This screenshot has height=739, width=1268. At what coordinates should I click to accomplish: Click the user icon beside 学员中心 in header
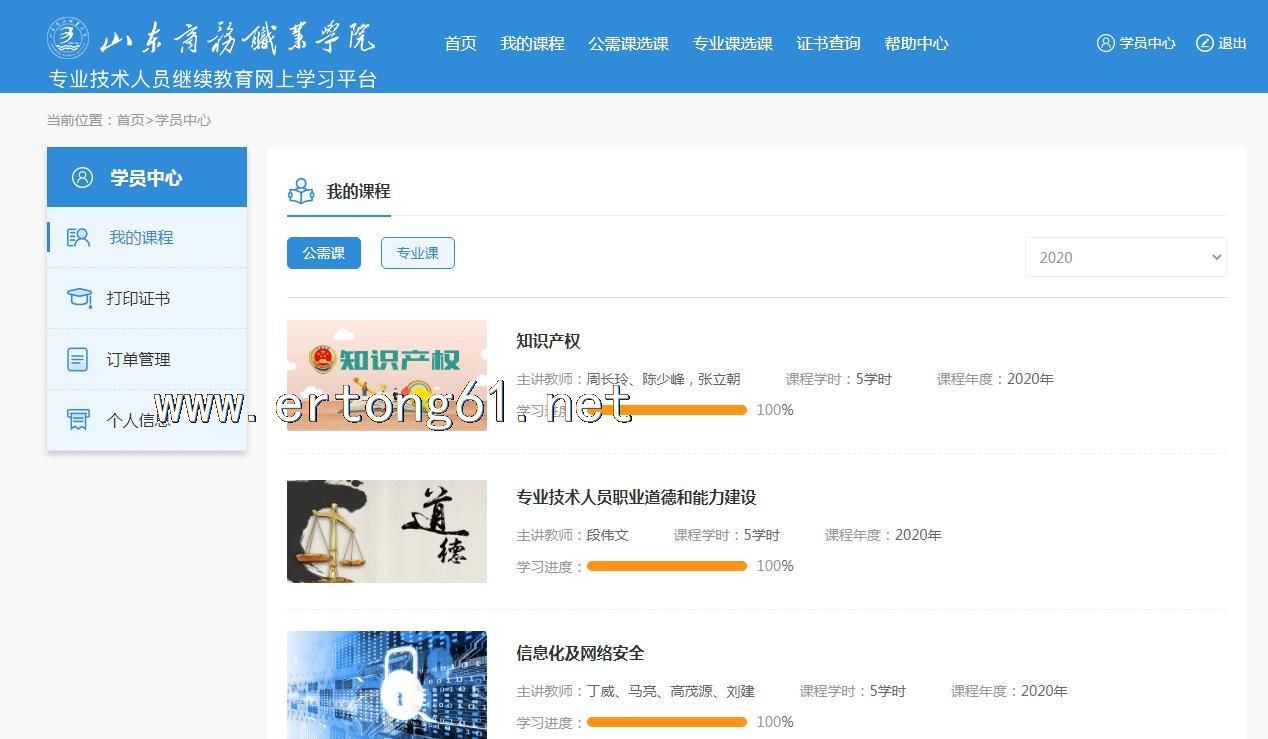[x=1105, y=43]
